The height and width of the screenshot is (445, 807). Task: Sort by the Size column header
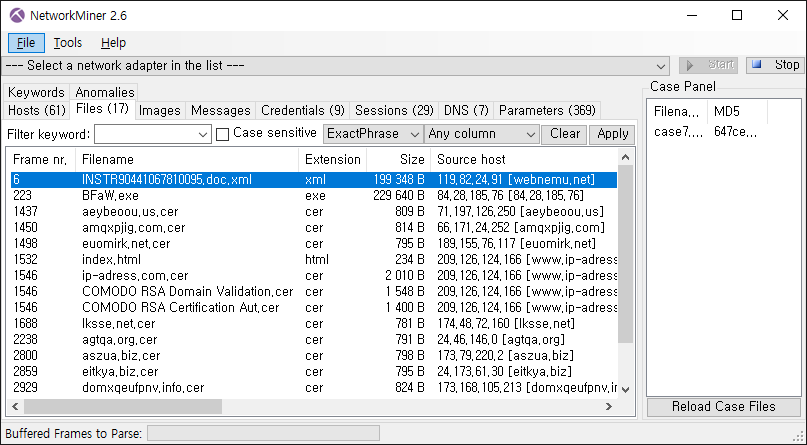pyautogui.click(x=399, y=159)
